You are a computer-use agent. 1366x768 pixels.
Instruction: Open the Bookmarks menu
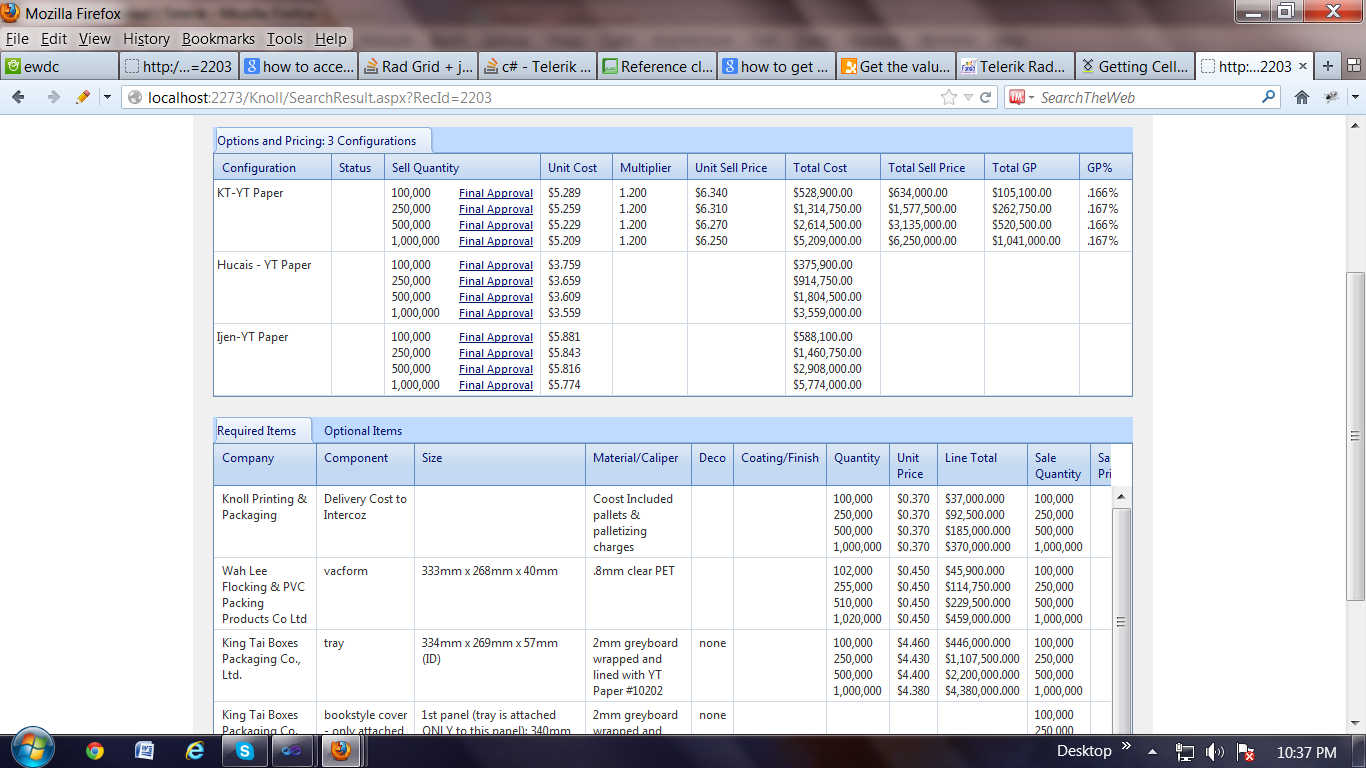[x=219, y=39]
